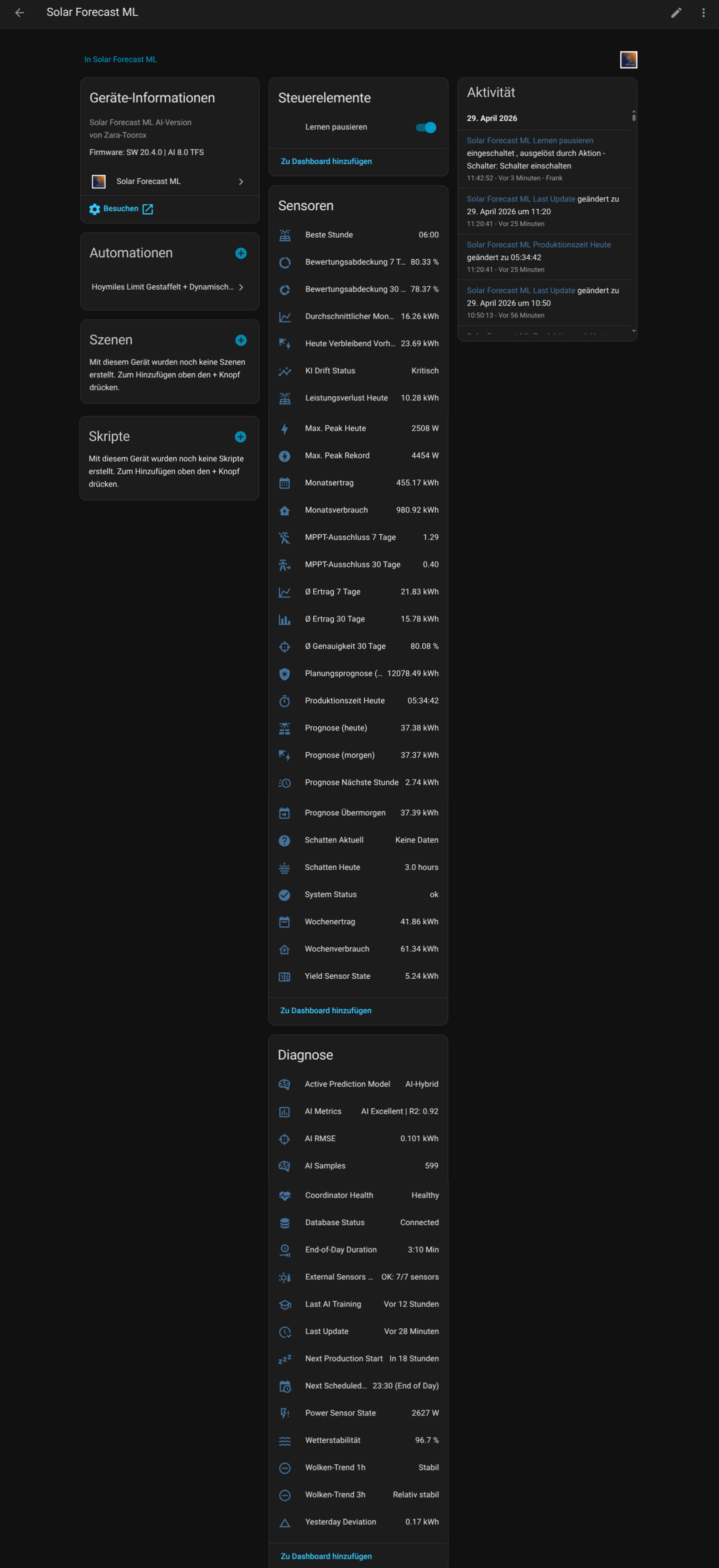Click Zu Dashboard hinzufügen under Steuerelemente

(326, 161)
